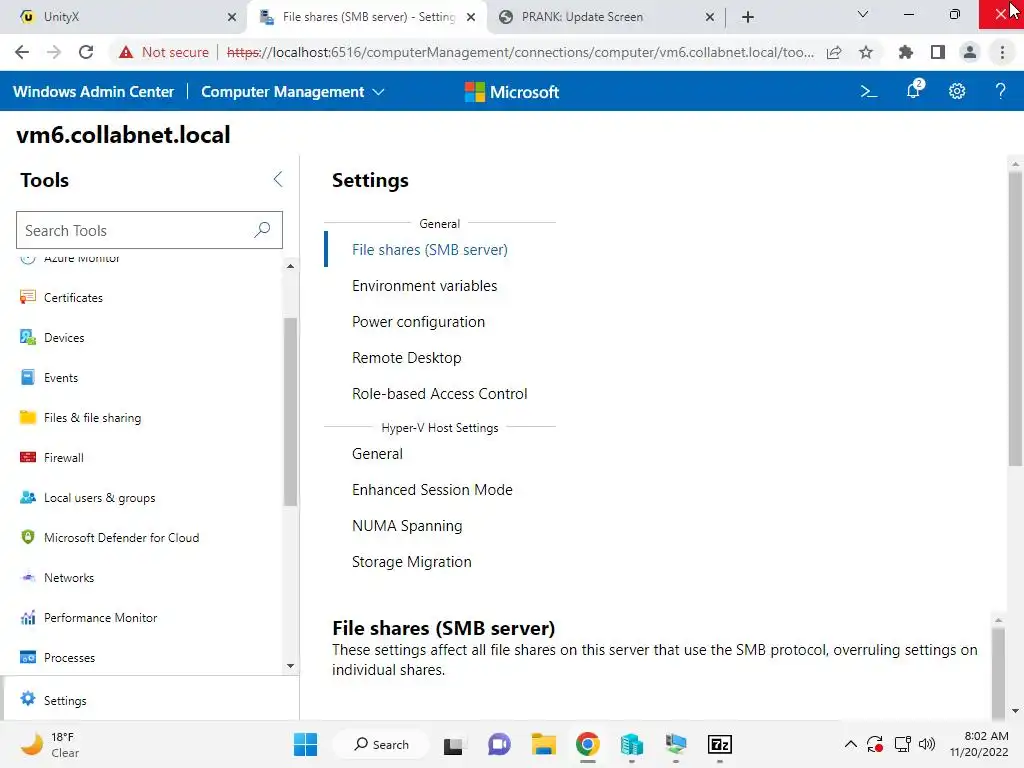Click the Files & file sharing folder icon
The width and height of the screenshot is (1024, 768).
(27, 417)
